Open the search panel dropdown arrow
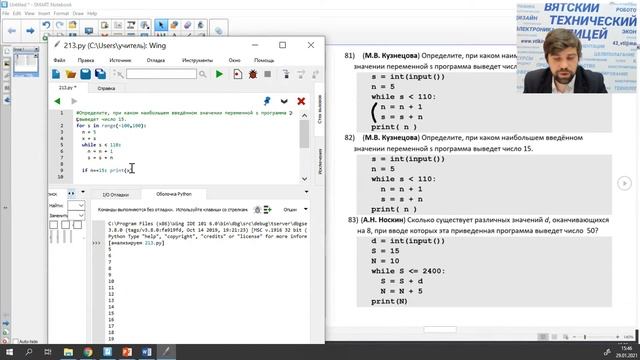640x360 pixels. (x=83, y=192)
